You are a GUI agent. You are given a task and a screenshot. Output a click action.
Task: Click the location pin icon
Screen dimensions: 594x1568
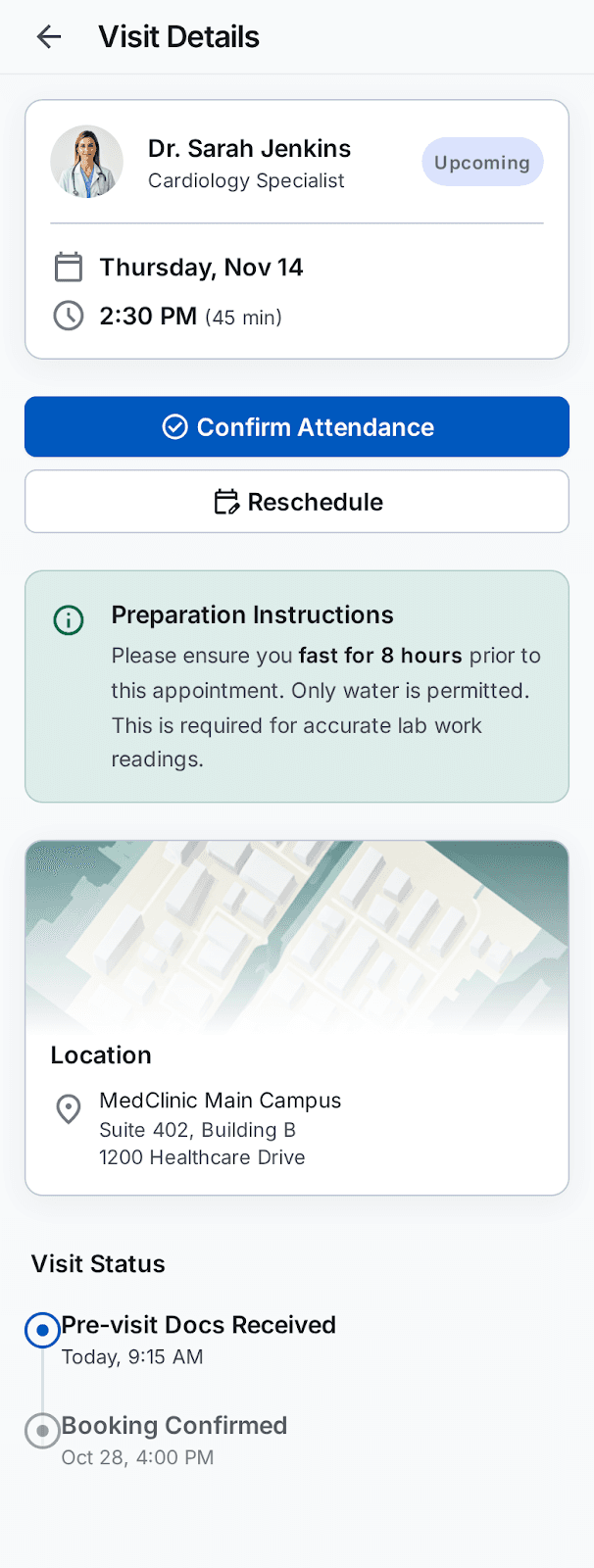68,1109
